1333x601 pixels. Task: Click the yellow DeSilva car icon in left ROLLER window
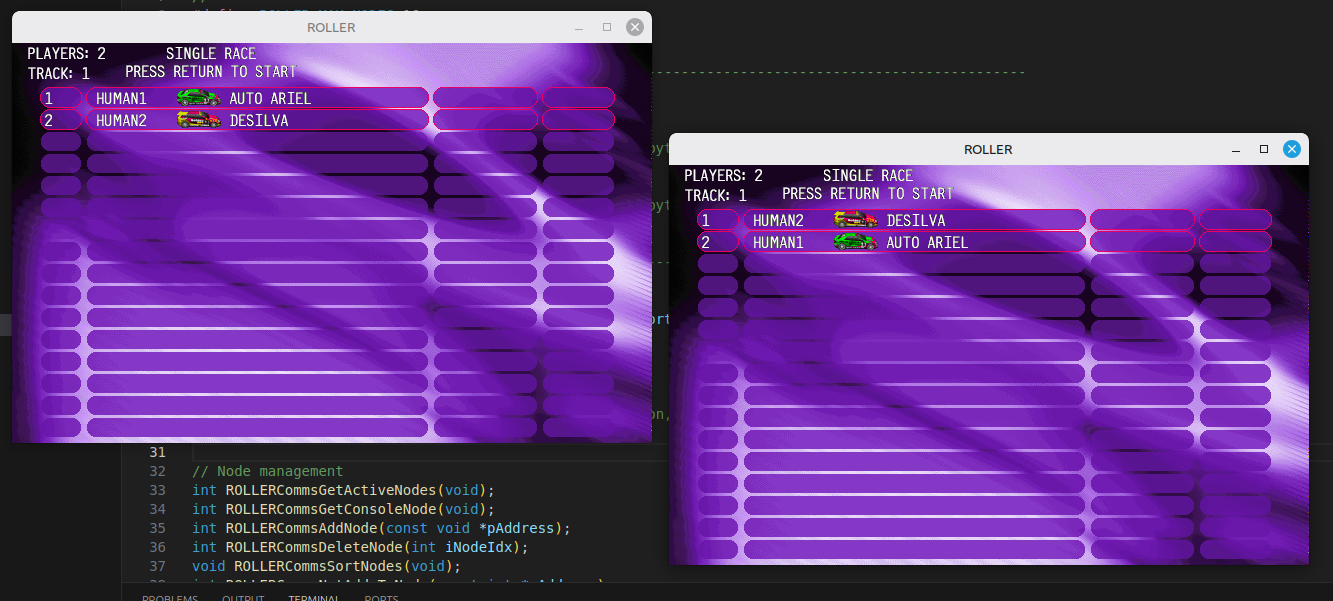point(198,120)
